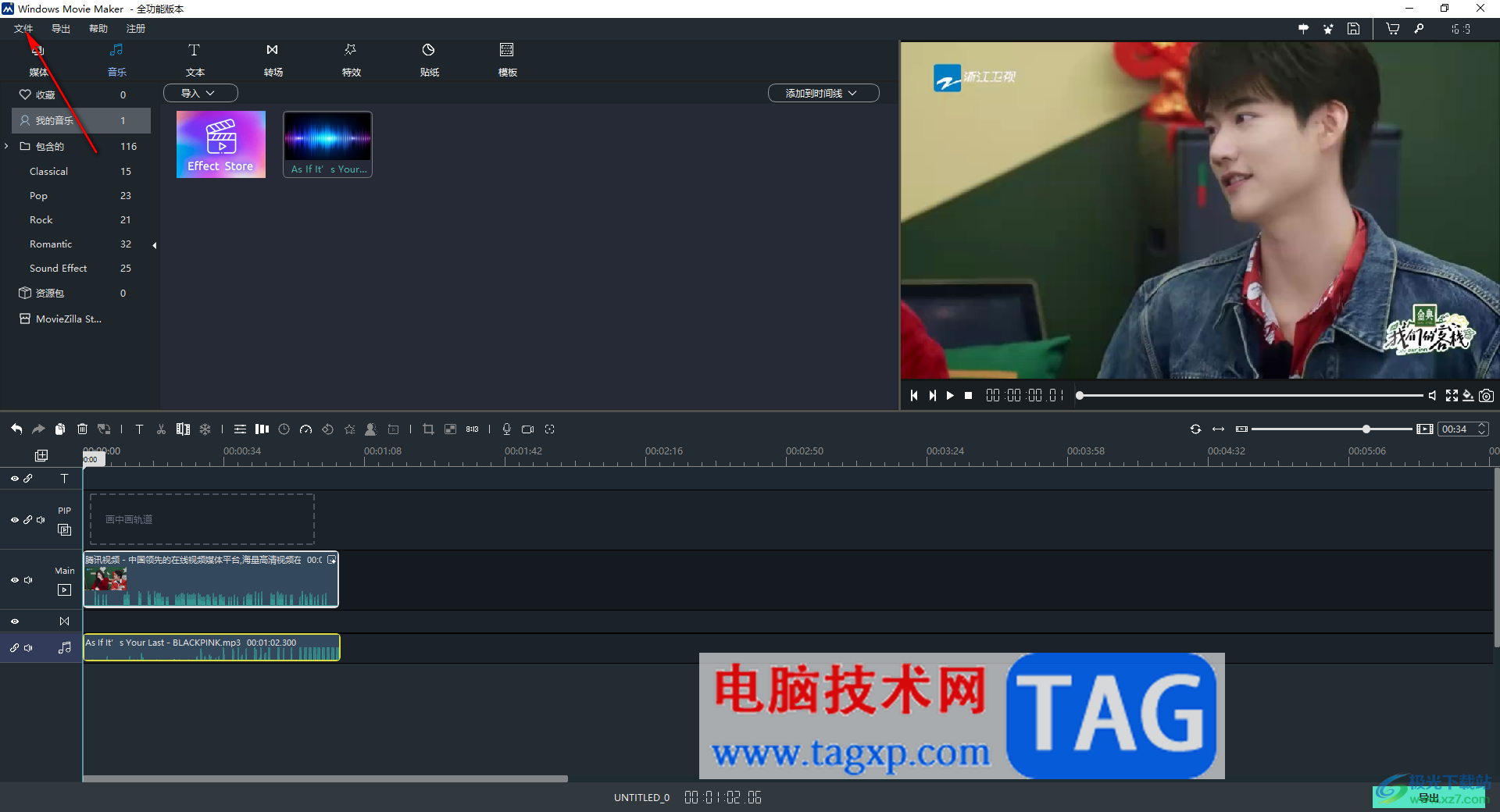This screenshot has height=812, width=1500.
Task: Switch to the 贴纸 stickers tab
Action: (x=429, y=60)
